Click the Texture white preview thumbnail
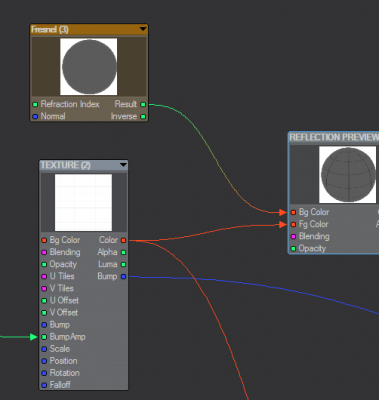This screenshot has height=400, width=379. point(83,202)
